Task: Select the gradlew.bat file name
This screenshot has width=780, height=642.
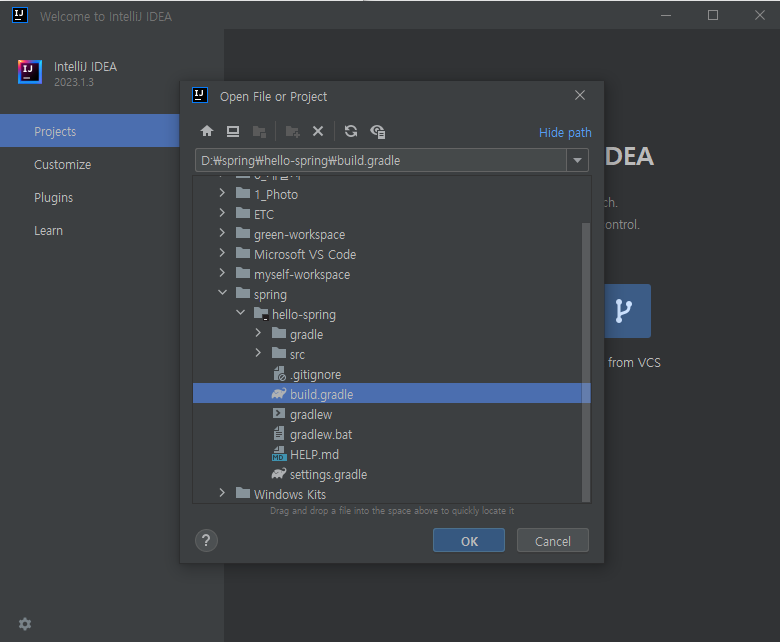Action: tap(321, 434)
